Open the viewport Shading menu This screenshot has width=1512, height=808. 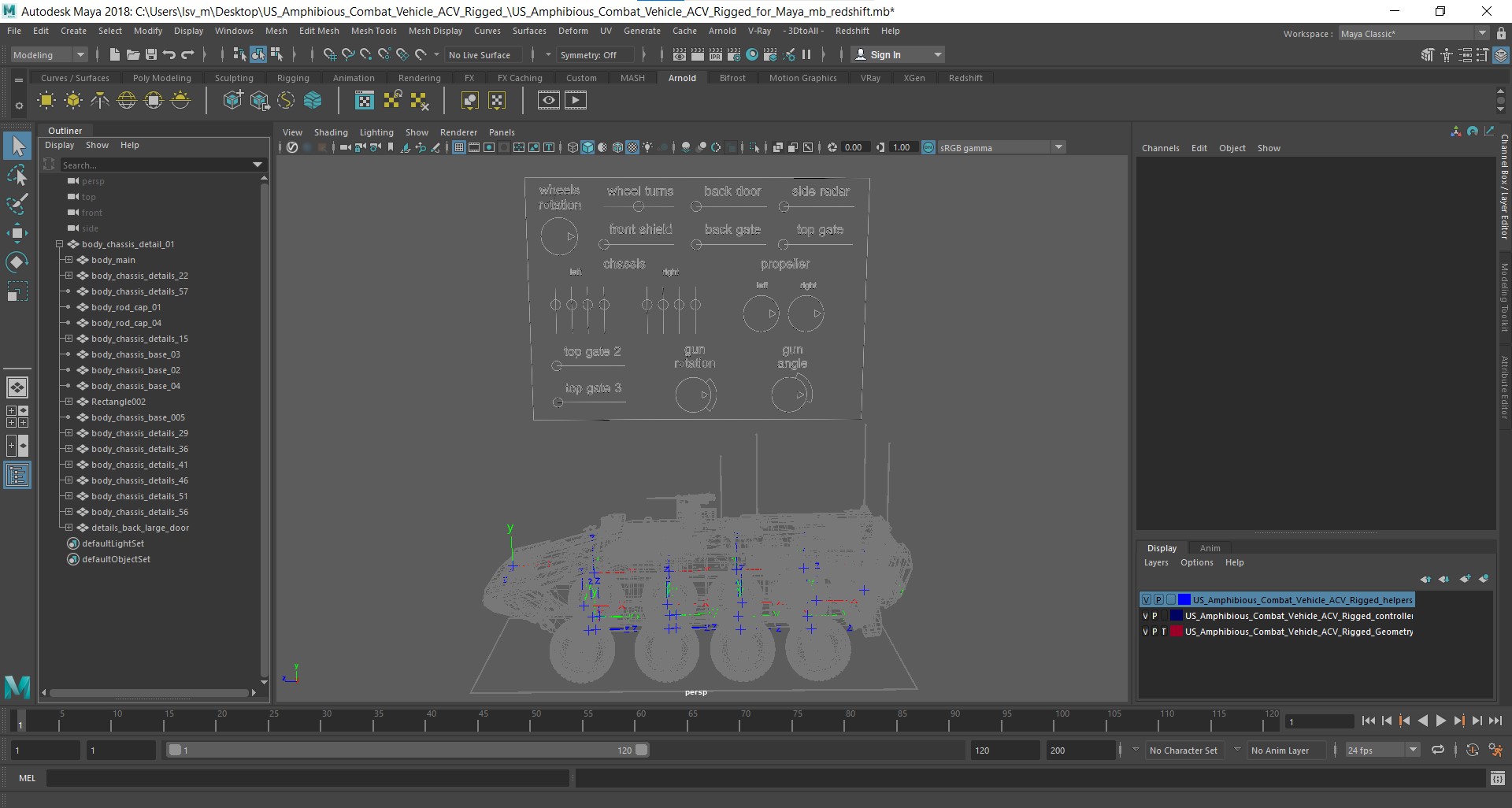[x=331, y=132]
